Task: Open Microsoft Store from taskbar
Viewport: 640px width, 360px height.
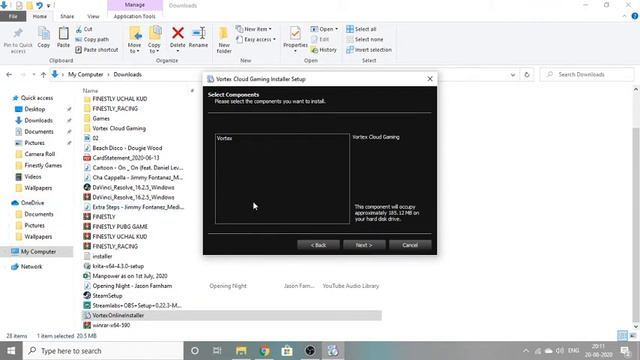Action: (x=287, y=351)
